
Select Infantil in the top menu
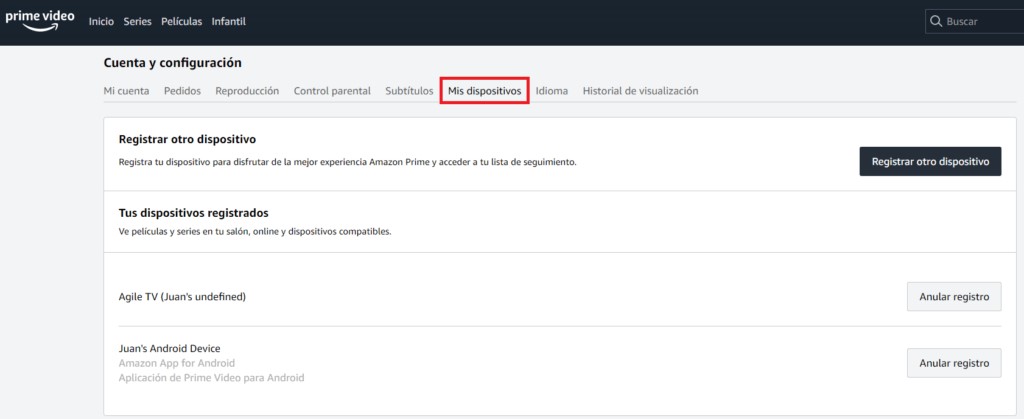(228, 21)
